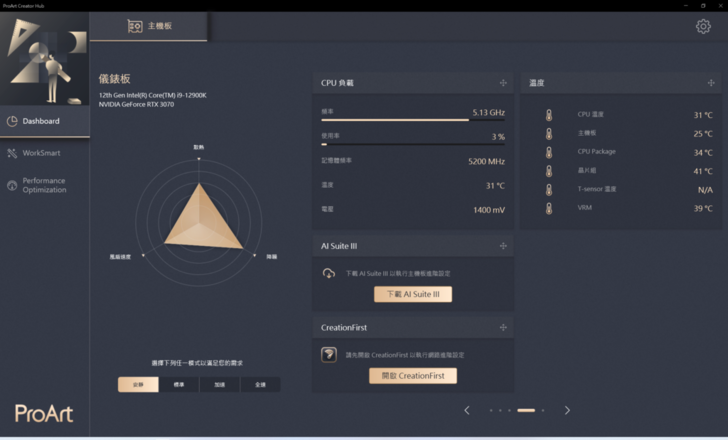Open the Dashboard sidebar item
Screen dimensions: 728x440
point(45,121)
